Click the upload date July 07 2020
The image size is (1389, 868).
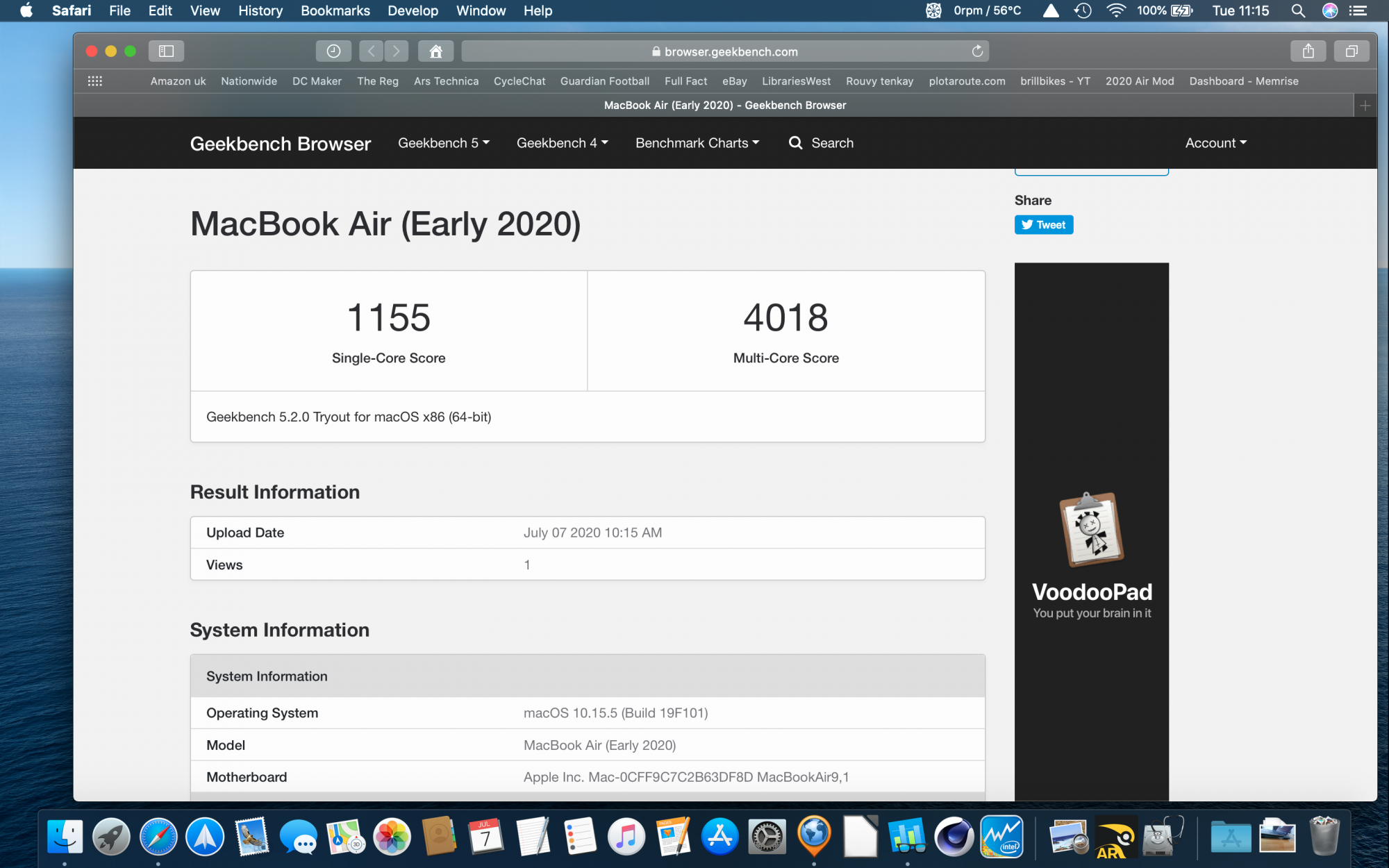tap(592, 533)
